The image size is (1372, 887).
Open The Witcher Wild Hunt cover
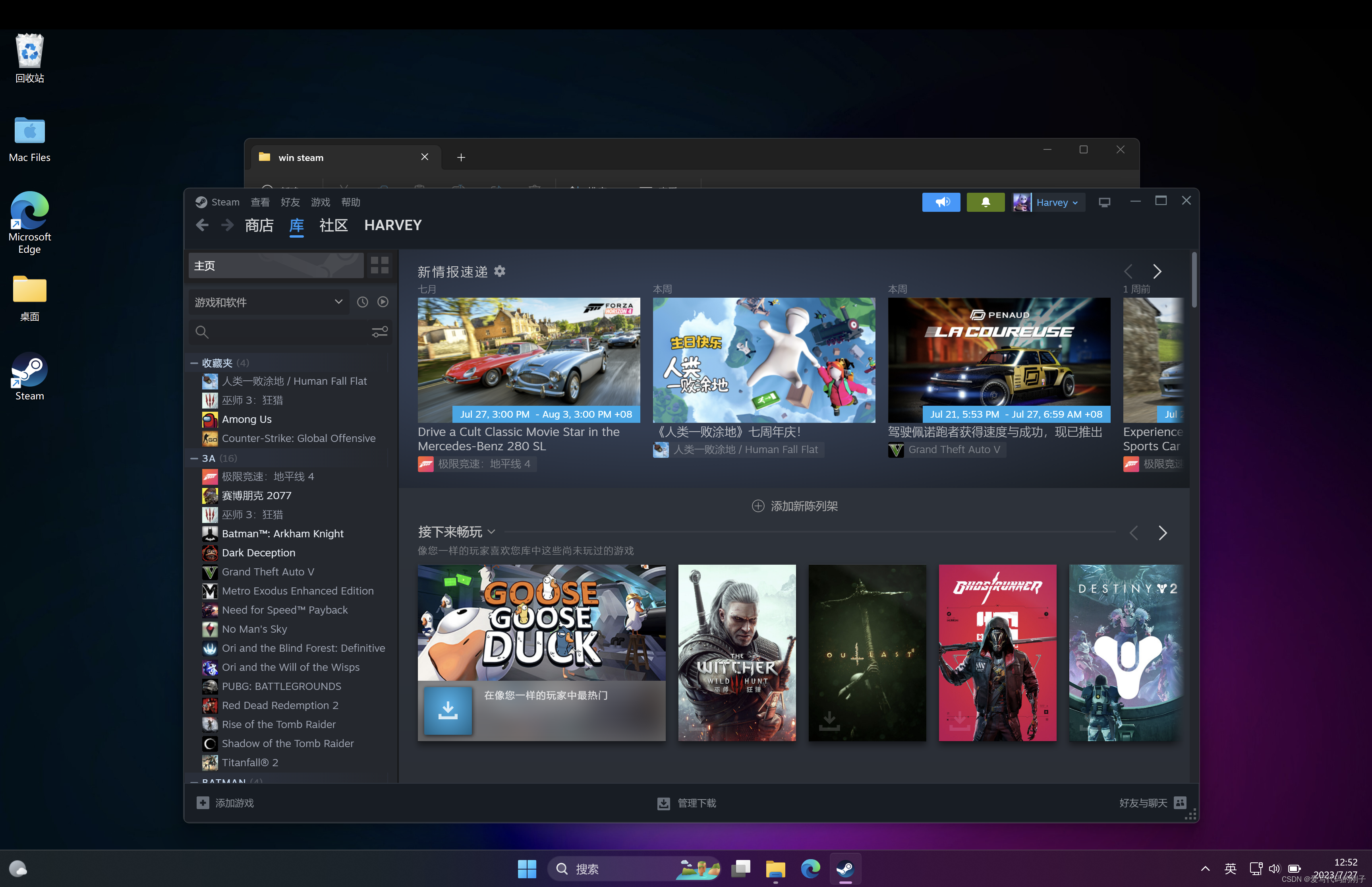click(x=737, y=653)
